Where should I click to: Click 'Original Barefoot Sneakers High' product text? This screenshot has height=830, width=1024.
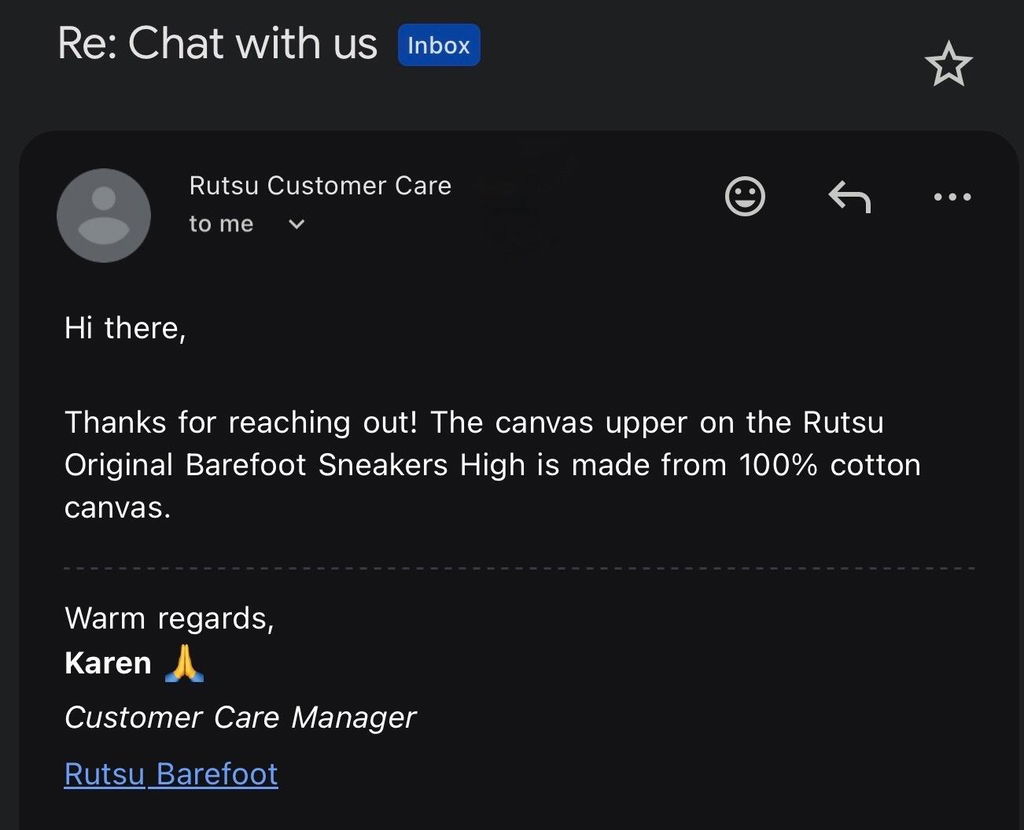[x=295, y=466]
